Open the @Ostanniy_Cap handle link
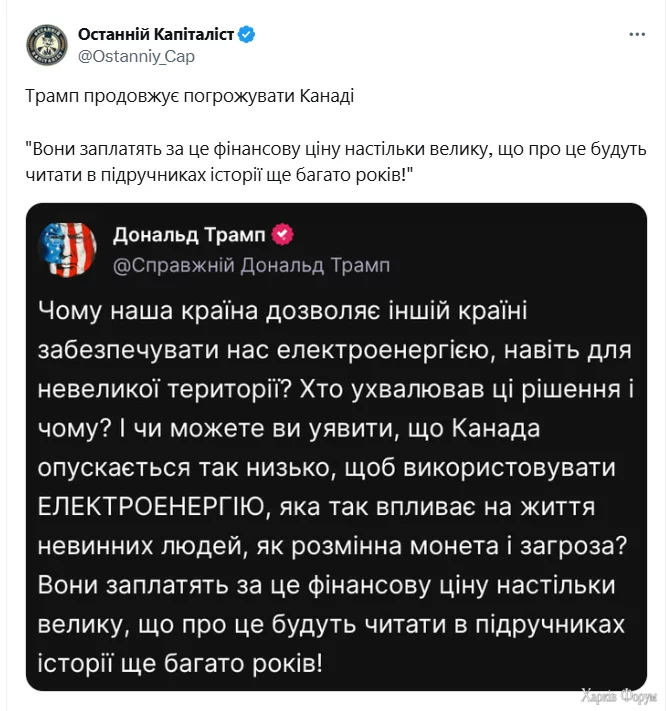 click(136, 56)
